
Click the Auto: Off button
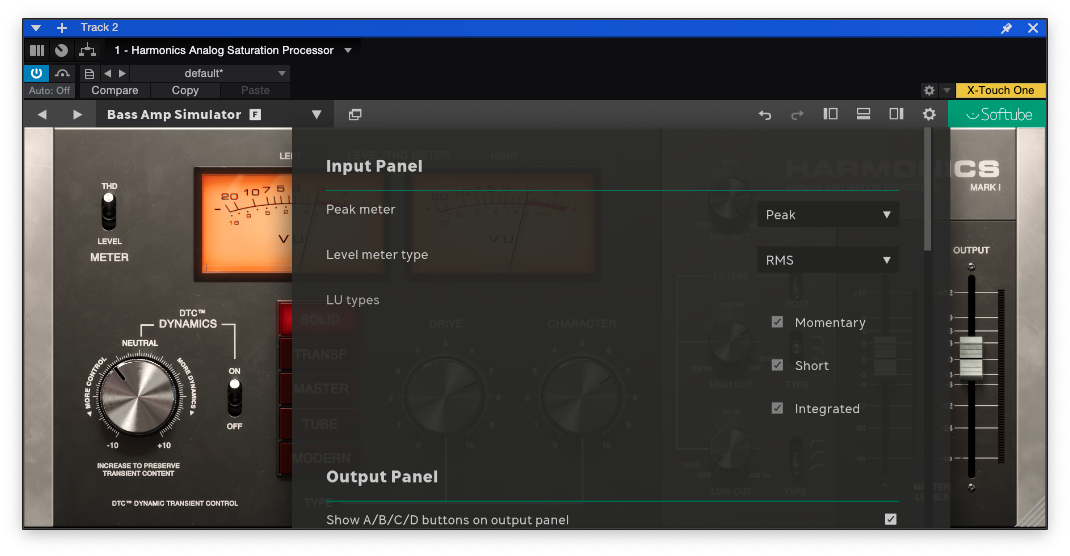click(x=49, y=90)
